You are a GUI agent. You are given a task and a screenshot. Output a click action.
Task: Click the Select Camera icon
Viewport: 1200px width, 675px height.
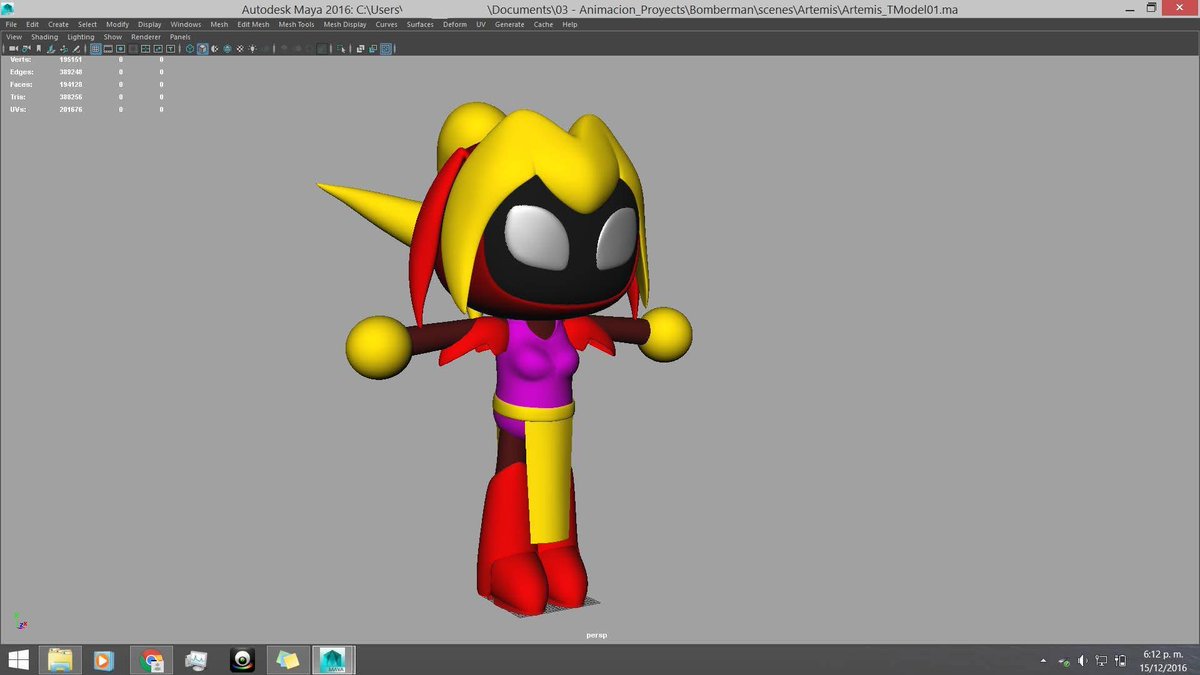13,48
